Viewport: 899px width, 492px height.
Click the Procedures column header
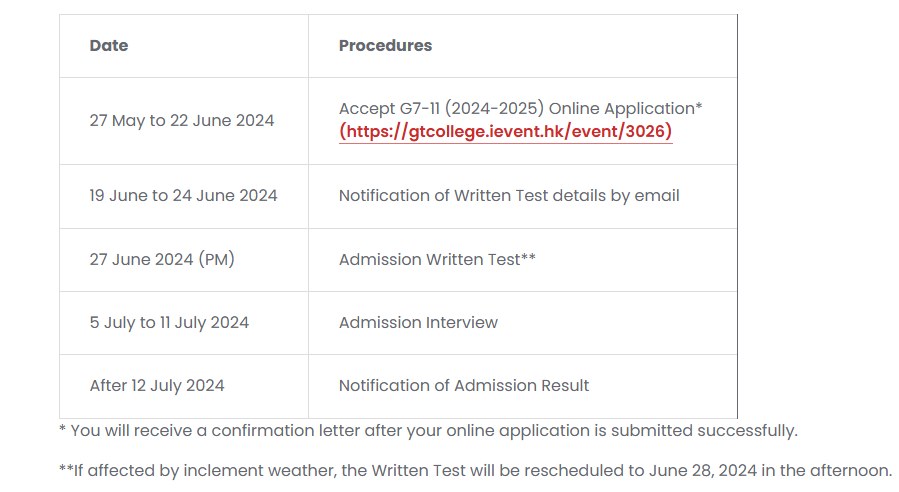385,45
